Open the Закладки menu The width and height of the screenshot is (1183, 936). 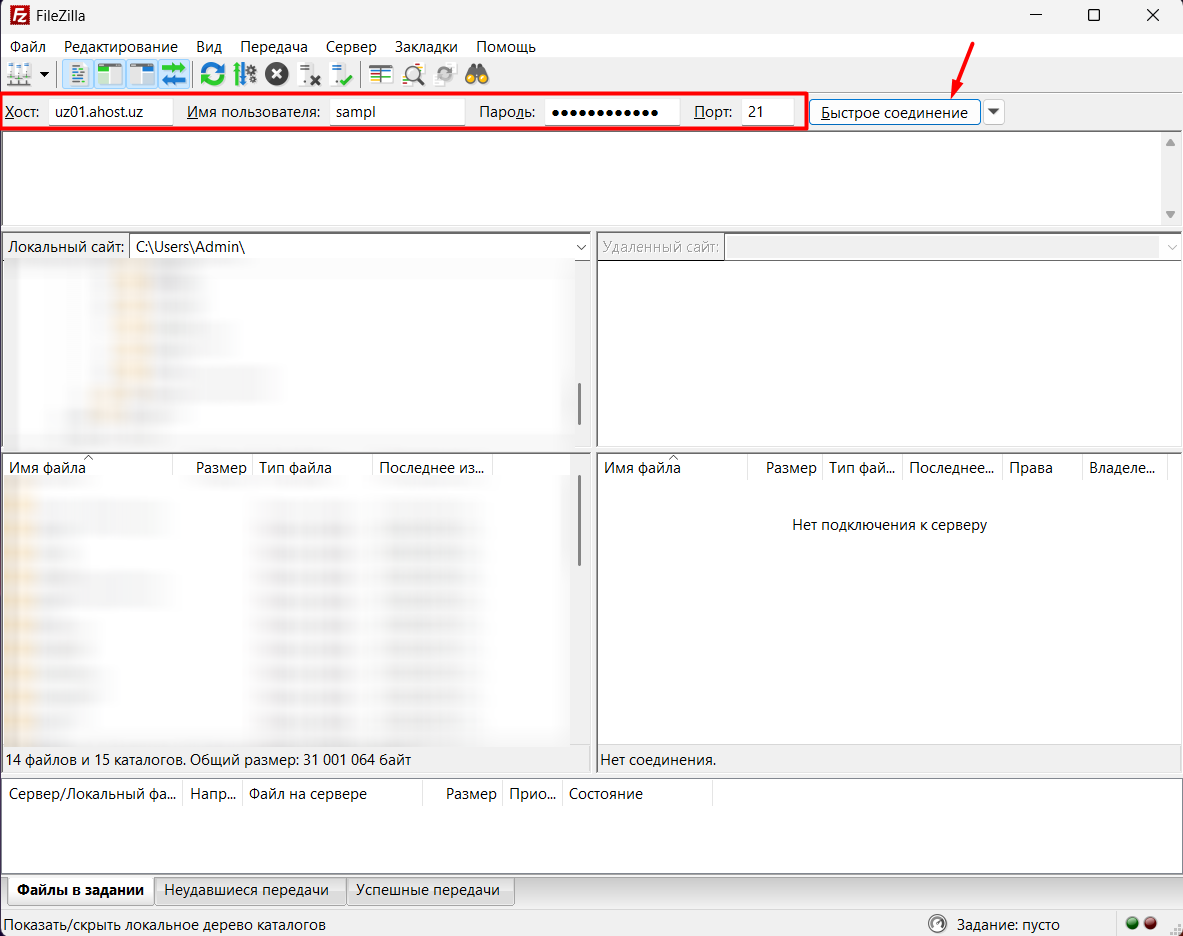tap(426, 47)
